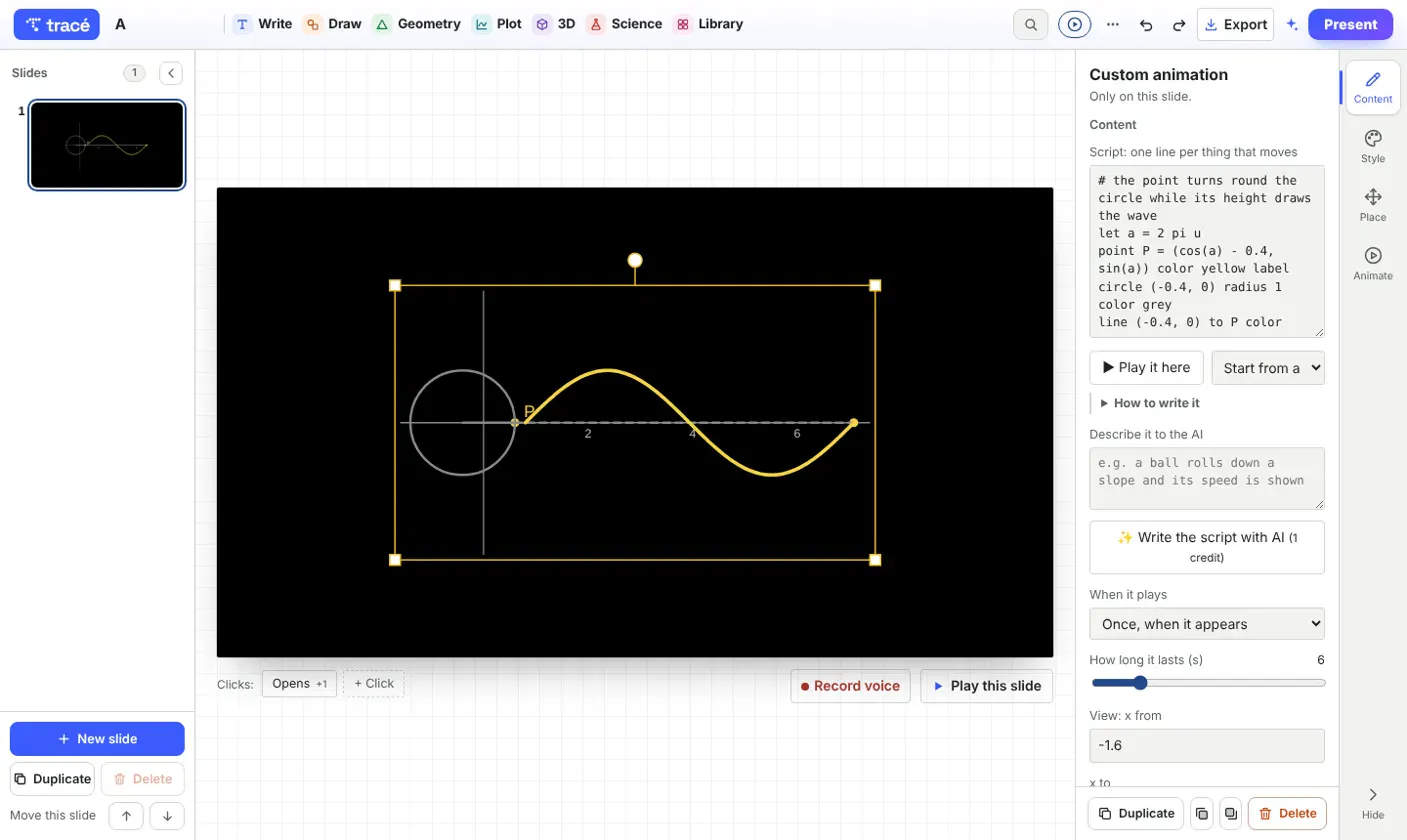Open the Style panel
The height and width of the screenshot is (840, 1407).
click(x=1373, y=146)
